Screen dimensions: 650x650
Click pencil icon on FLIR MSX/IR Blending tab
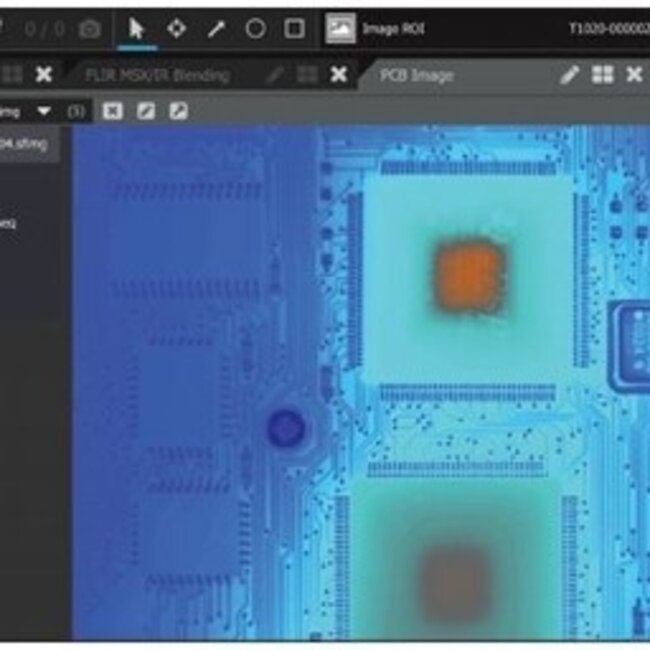pos(274,75)
